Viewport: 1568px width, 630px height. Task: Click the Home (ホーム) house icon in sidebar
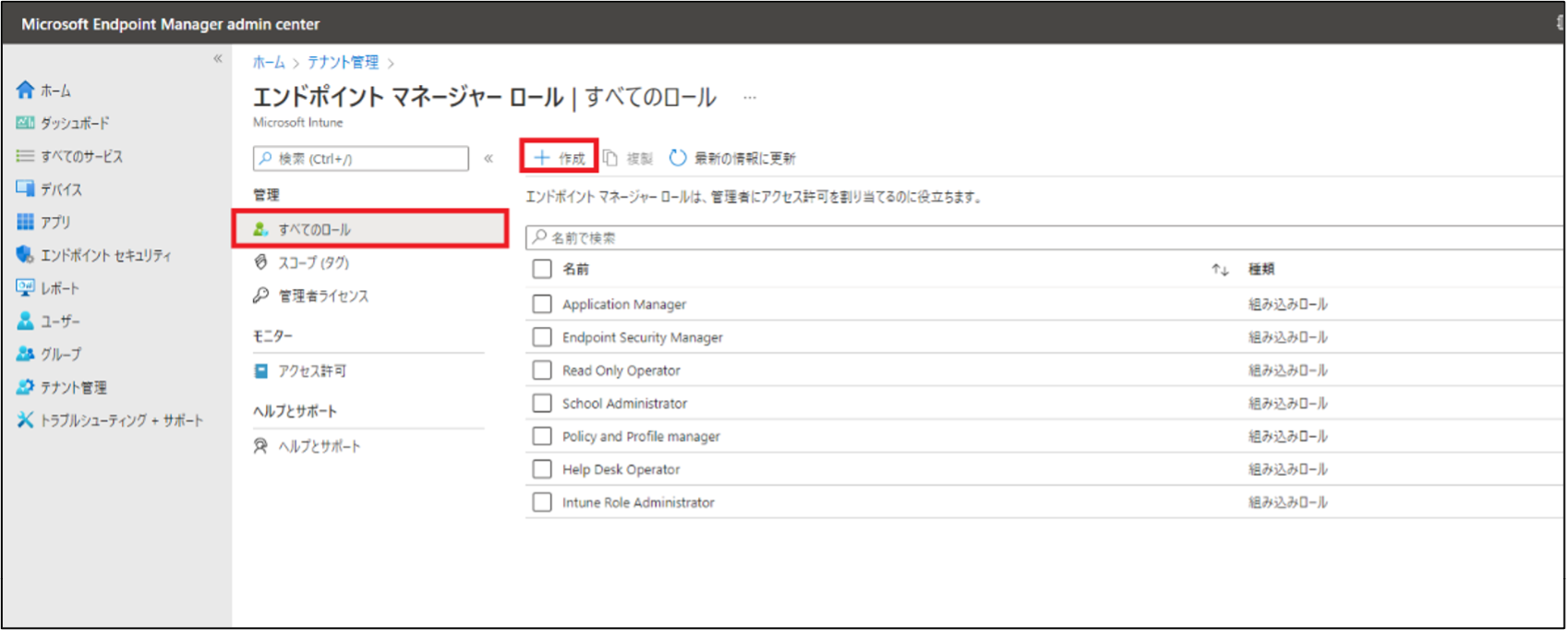[x=25, y=90]
